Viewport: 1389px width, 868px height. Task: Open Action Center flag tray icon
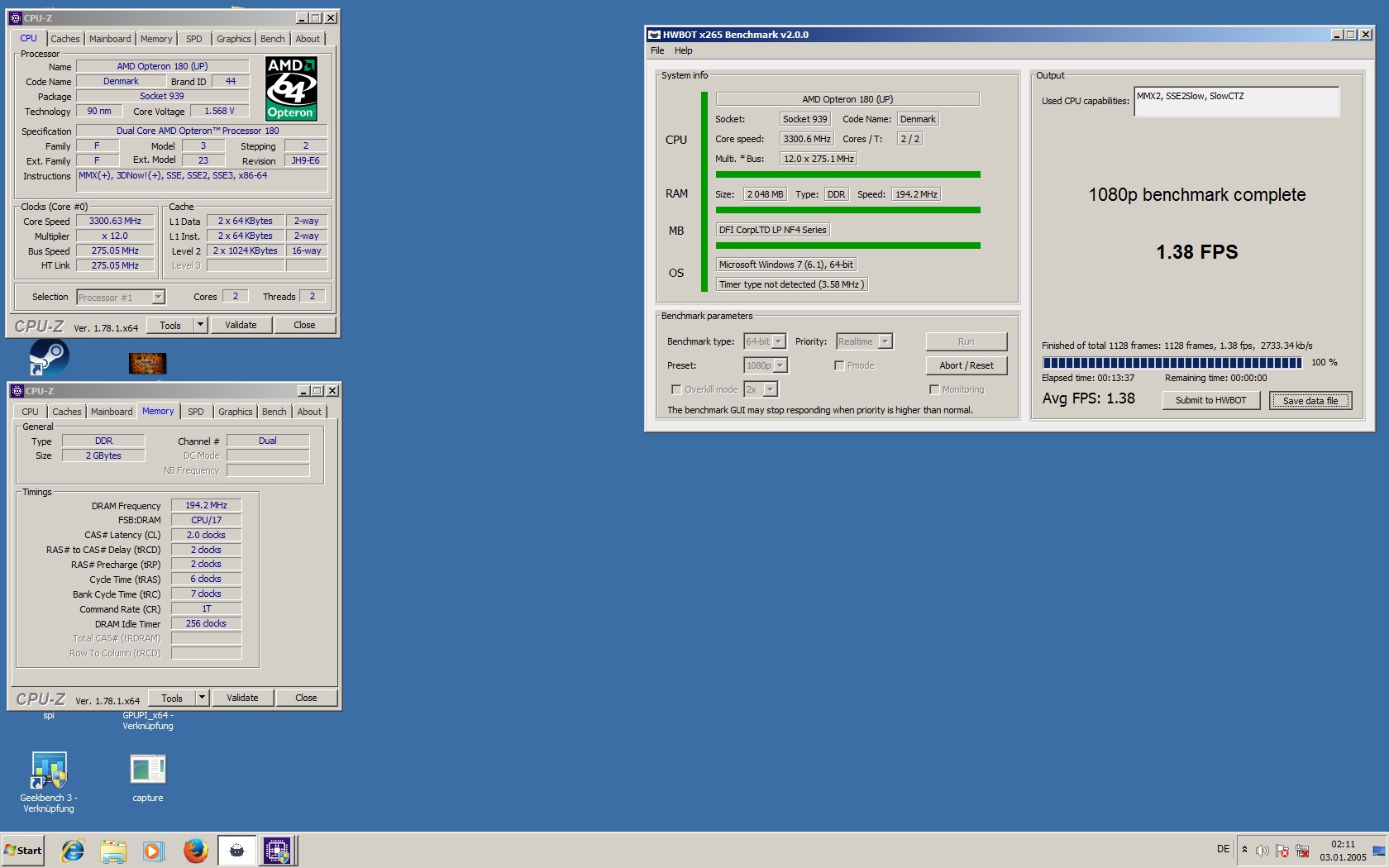[1282, 851]
